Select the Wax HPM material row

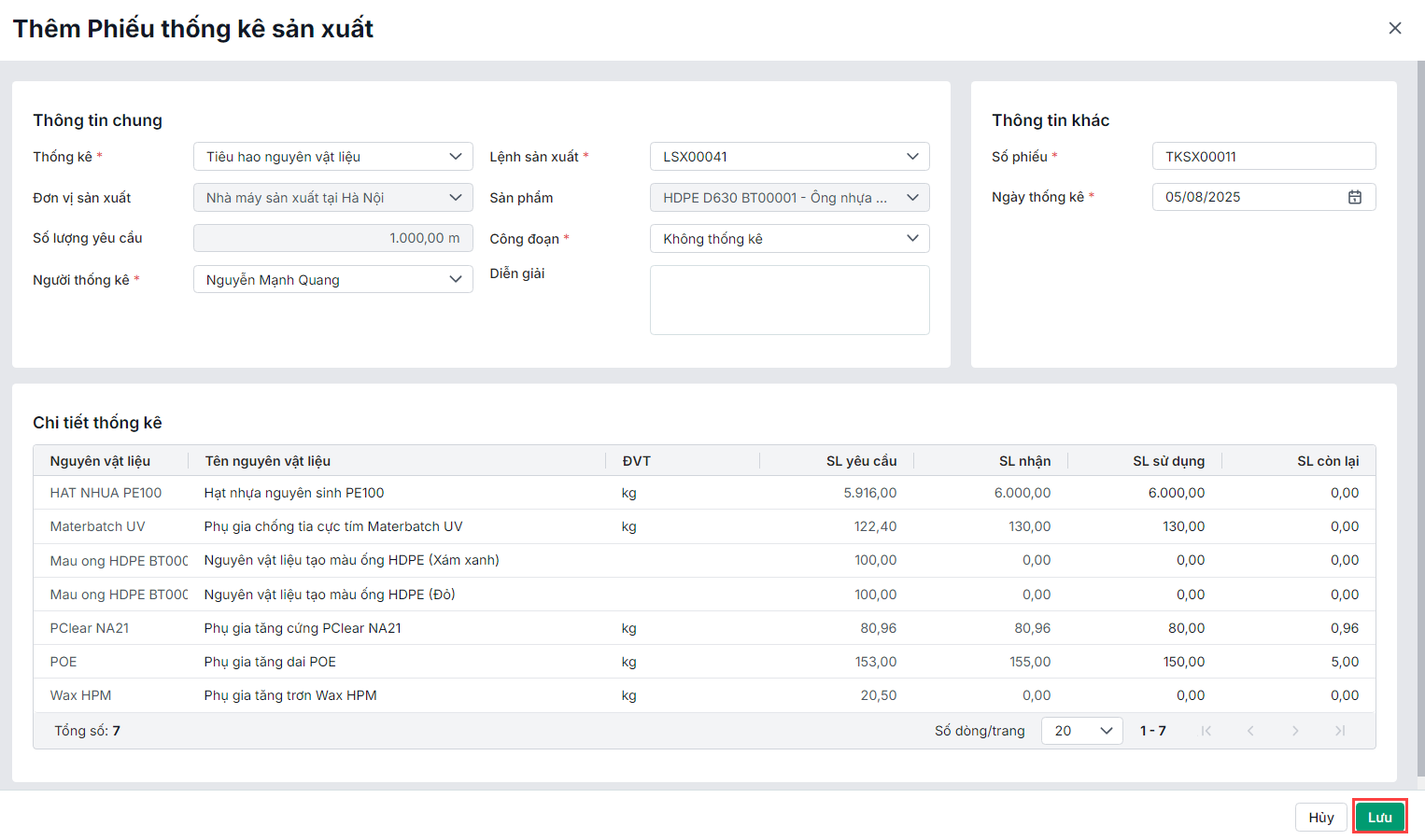[x=81, y=695]
